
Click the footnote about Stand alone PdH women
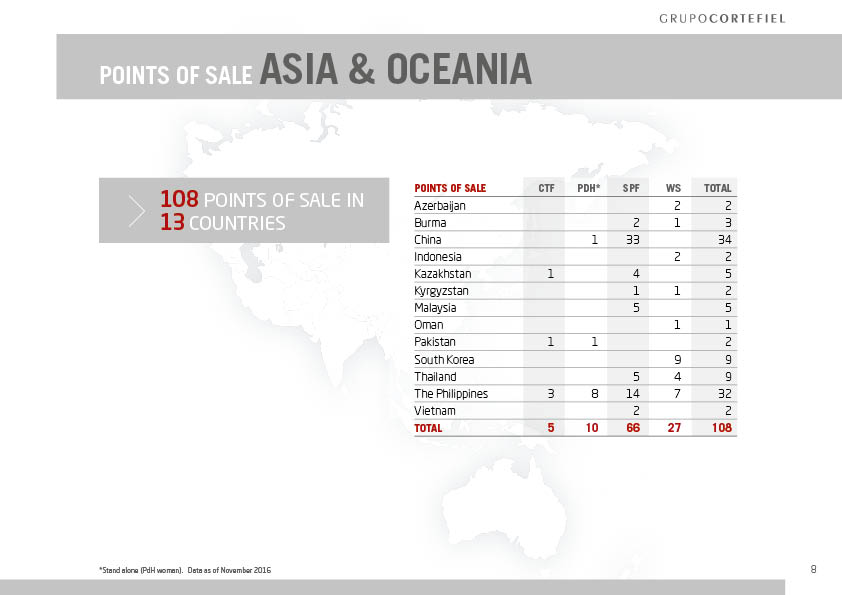(x=185, y=570)
